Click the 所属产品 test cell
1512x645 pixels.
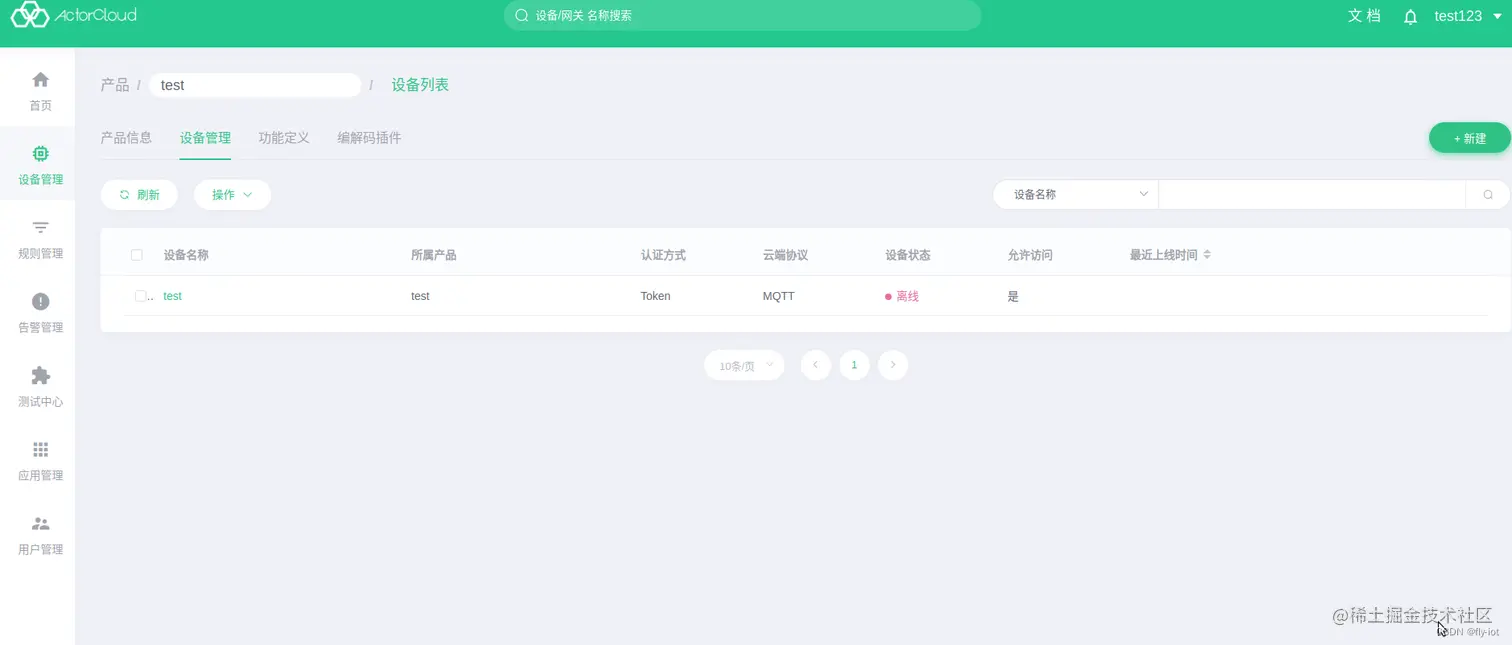point(420,296)
